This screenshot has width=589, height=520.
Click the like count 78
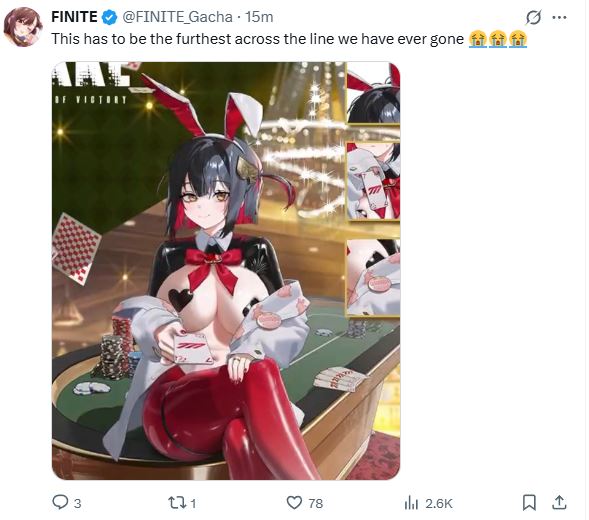pyautogui.click(x=316, y=503)
